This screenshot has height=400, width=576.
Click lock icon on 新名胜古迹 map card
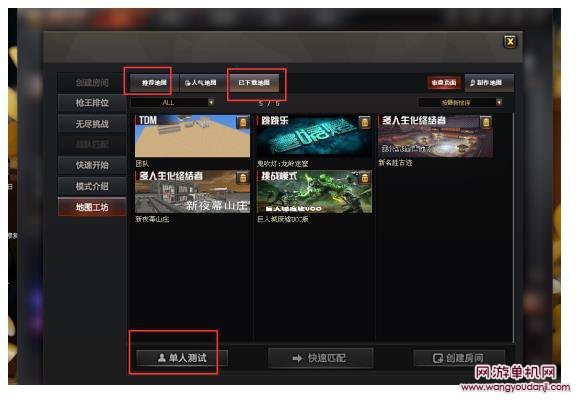point(486,123)
